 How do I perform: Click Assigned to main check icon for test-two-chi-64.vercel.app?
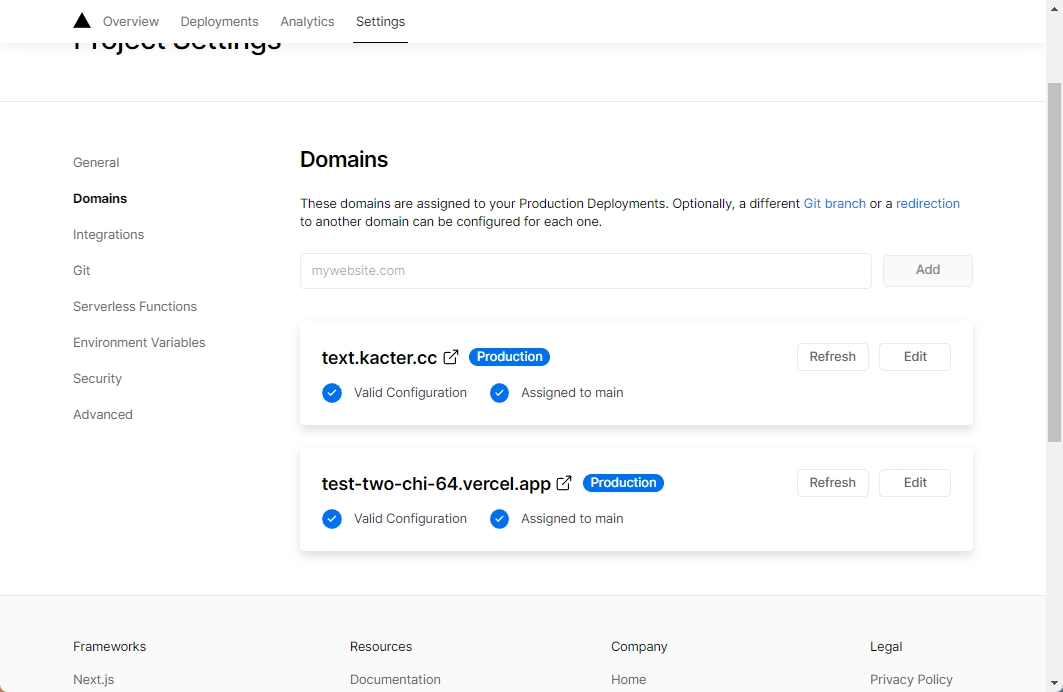point(500,519)
